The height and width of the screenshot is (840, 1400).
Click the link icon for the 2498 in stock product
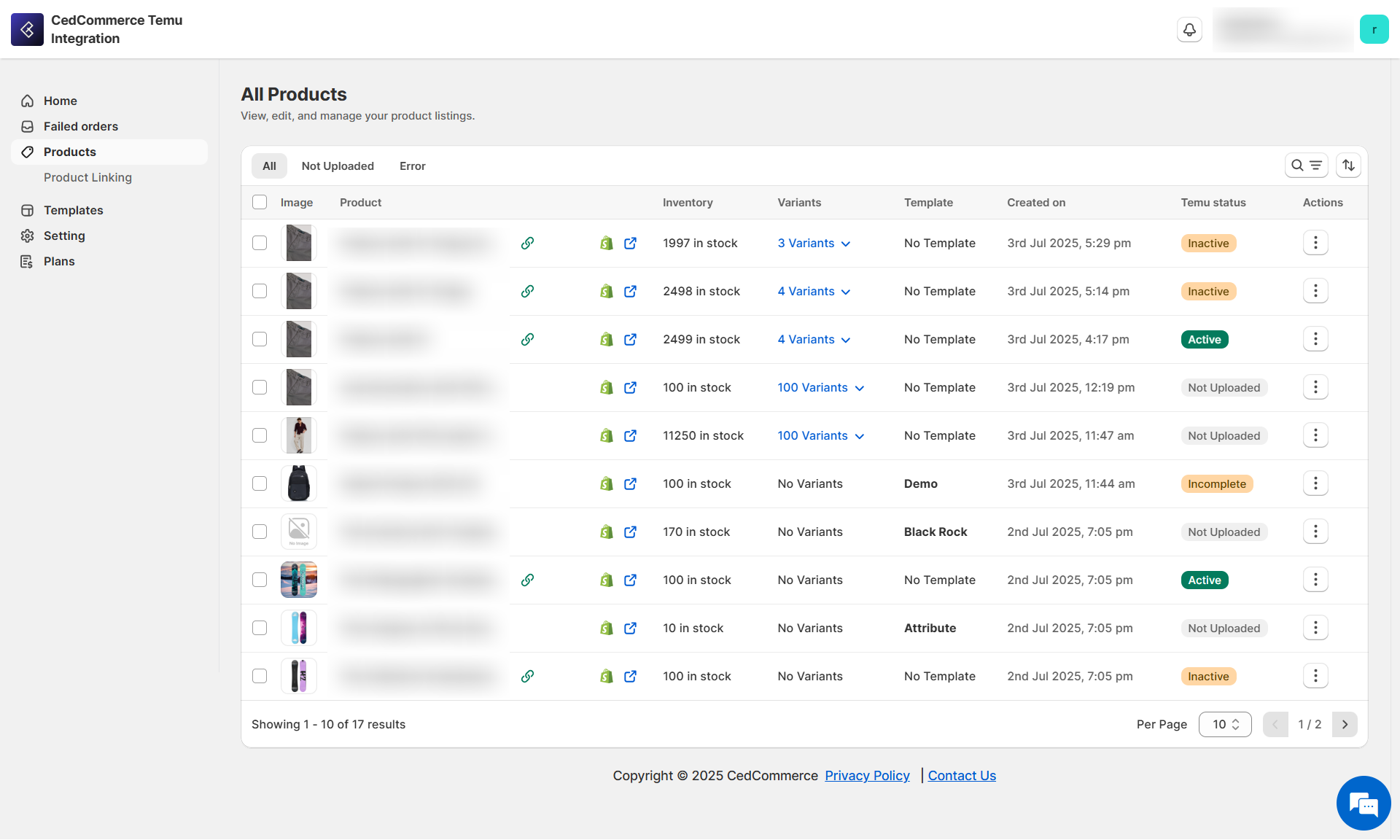click(527, 291)
